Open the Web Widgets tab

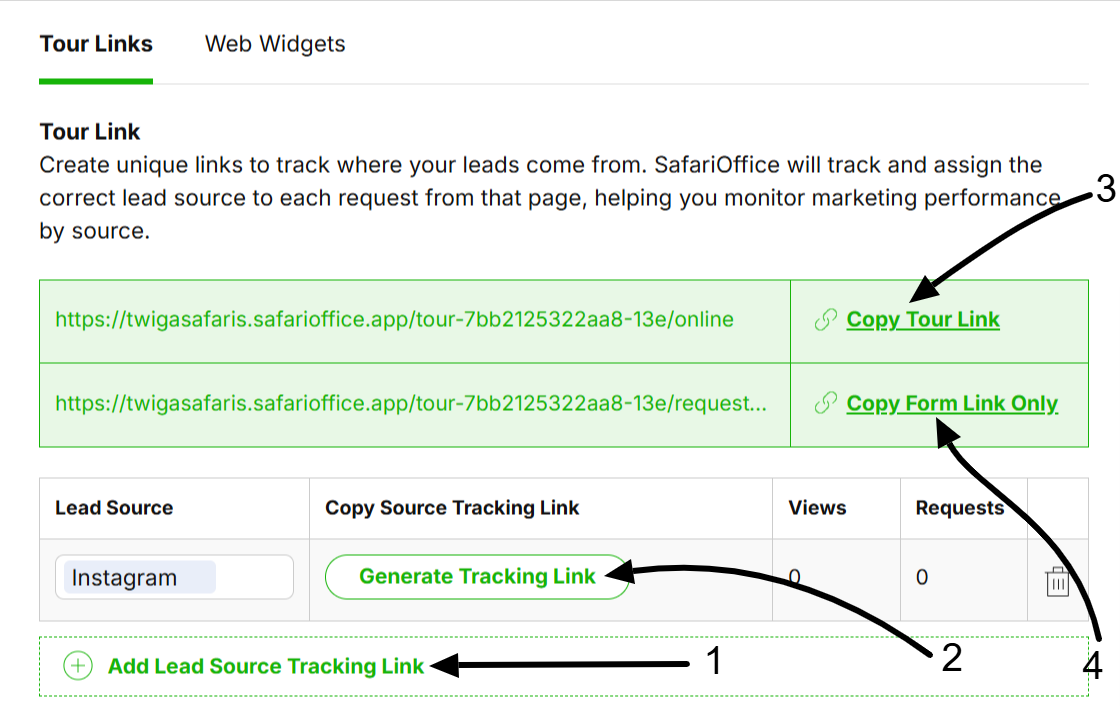click(275, 44)
